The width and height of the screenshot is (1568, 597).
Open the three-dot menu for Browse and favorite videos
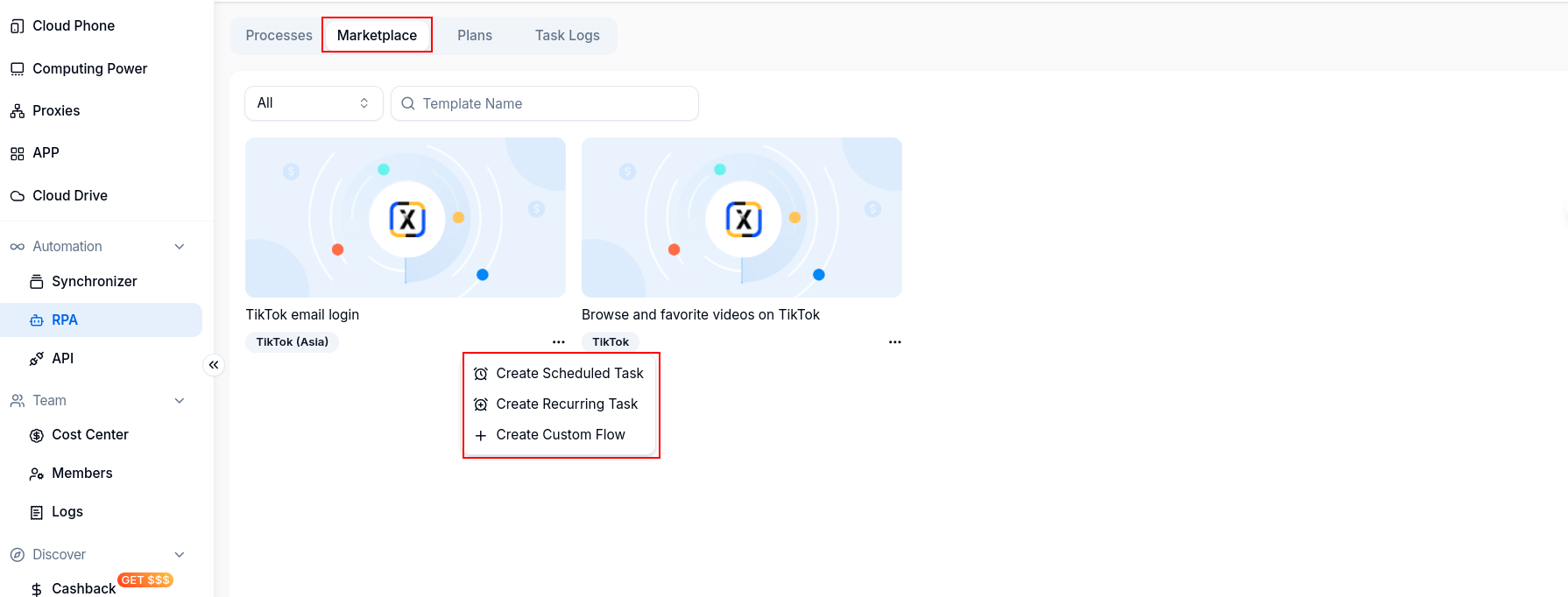(x=894, y=342)
